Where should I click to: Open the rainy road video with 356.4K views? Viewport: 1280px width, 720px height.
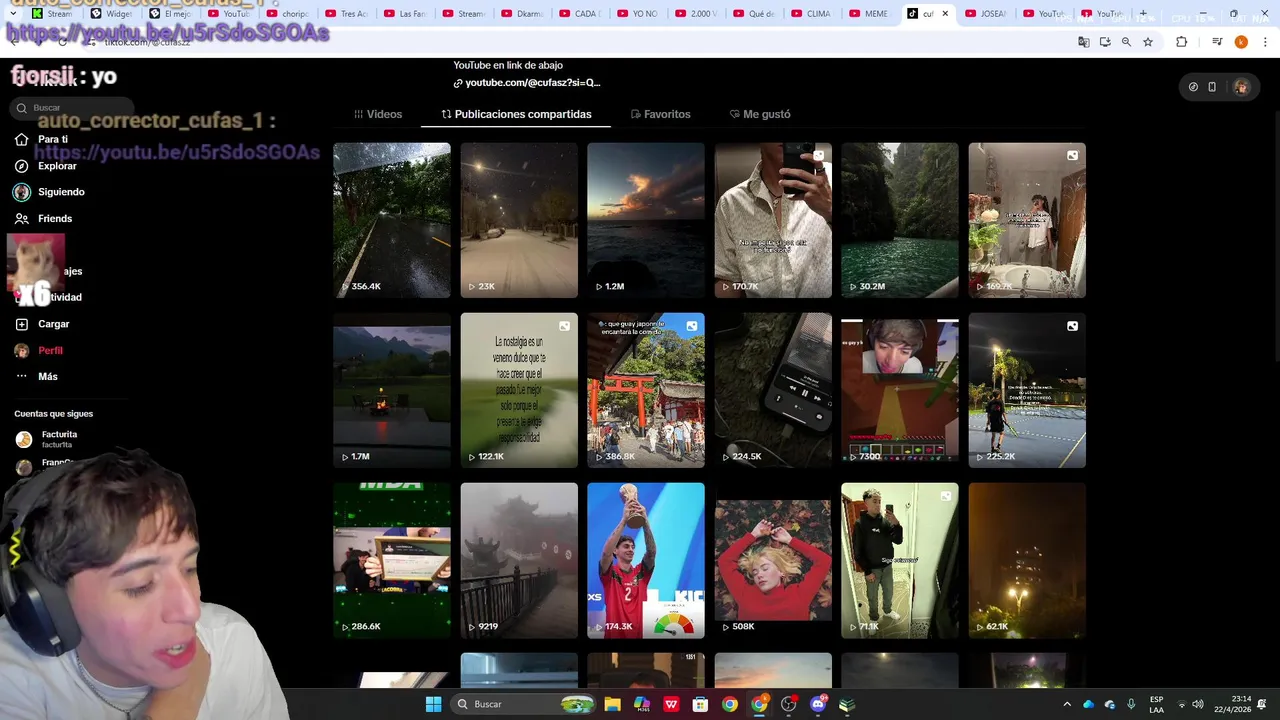(x=392, y=220)
